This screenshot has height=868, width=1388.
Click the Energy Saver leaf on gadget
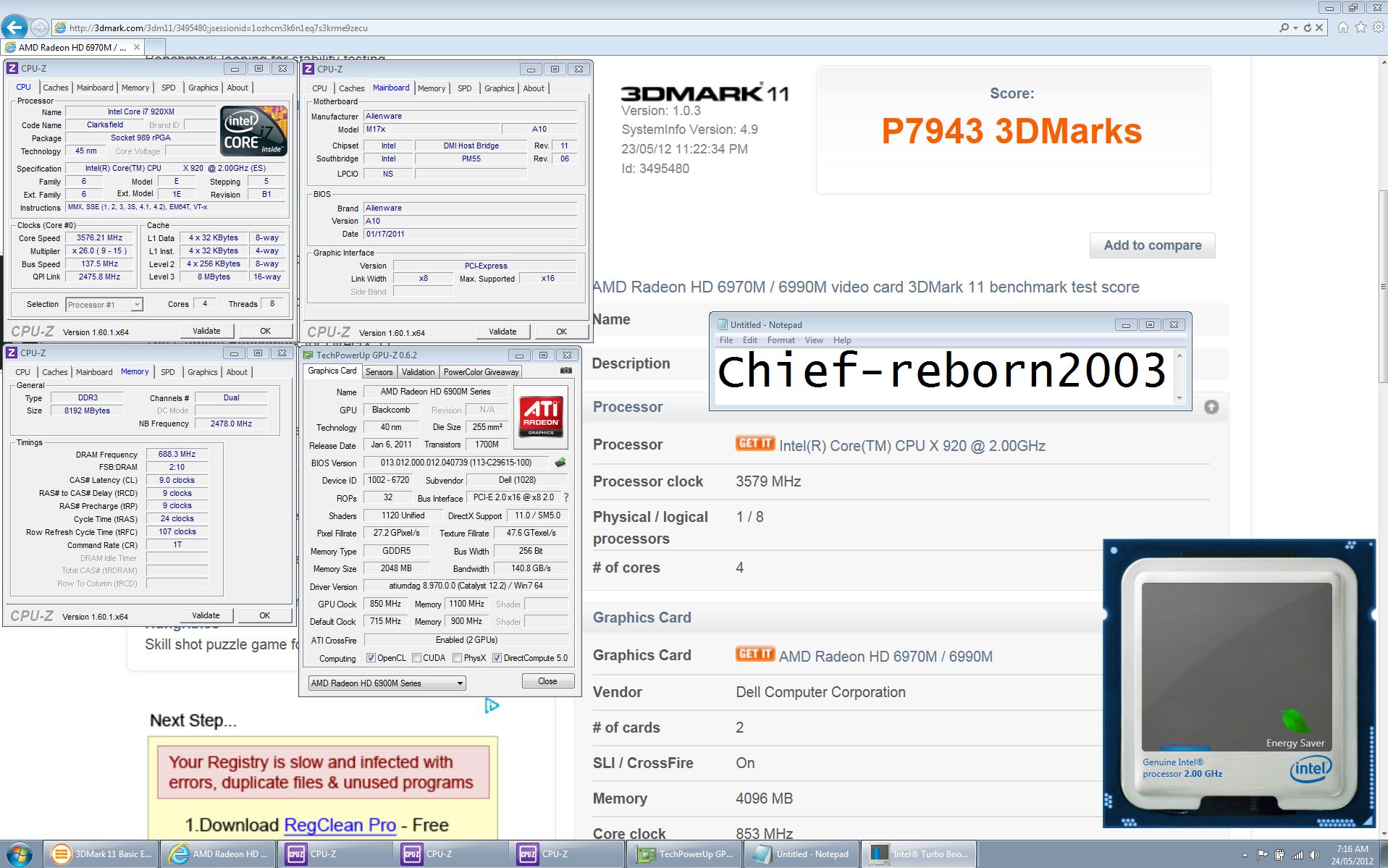coord(1295,722)
